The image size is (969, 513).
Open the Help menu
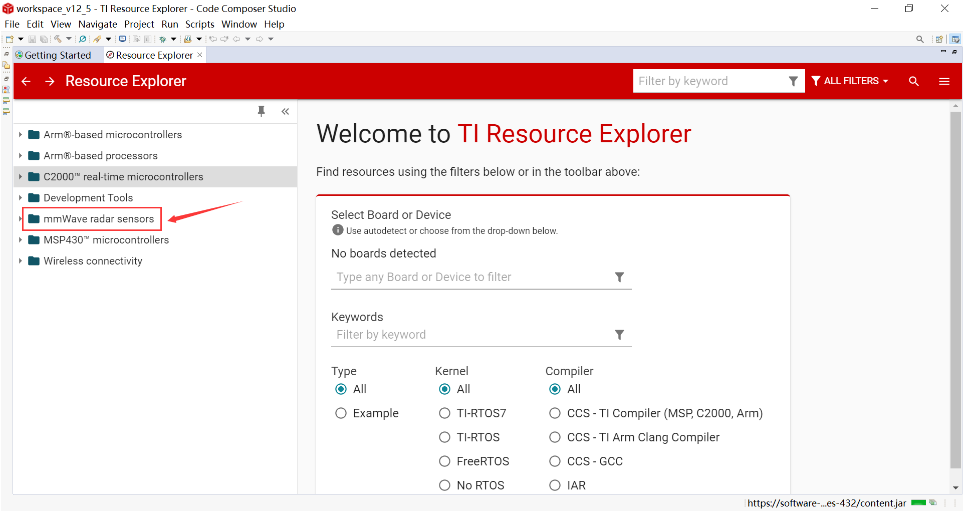[274, 24]
